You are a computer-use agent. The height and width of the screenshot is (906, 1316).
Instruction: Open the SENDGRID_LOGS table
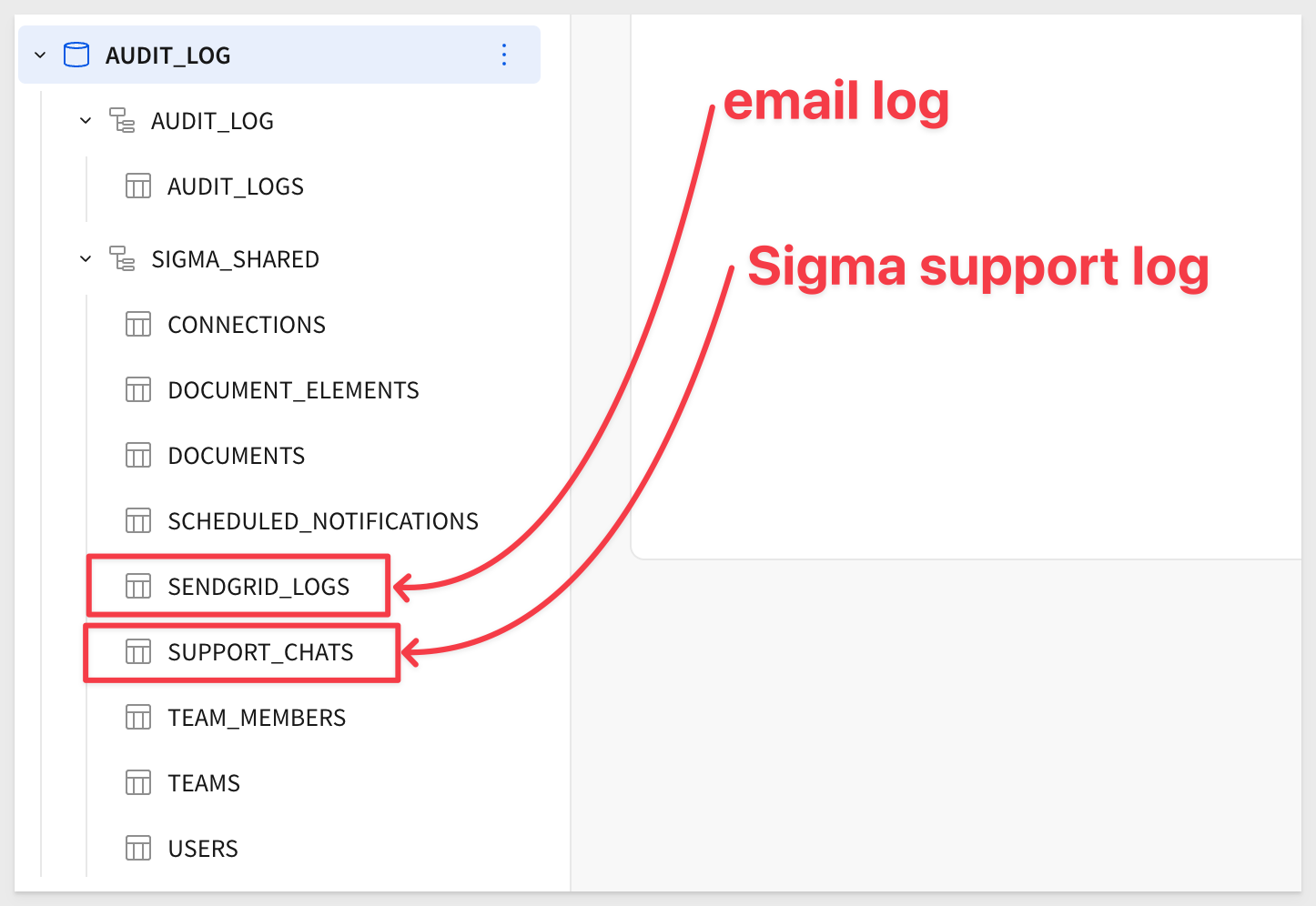pyautogui.click(x=258, y=587)
